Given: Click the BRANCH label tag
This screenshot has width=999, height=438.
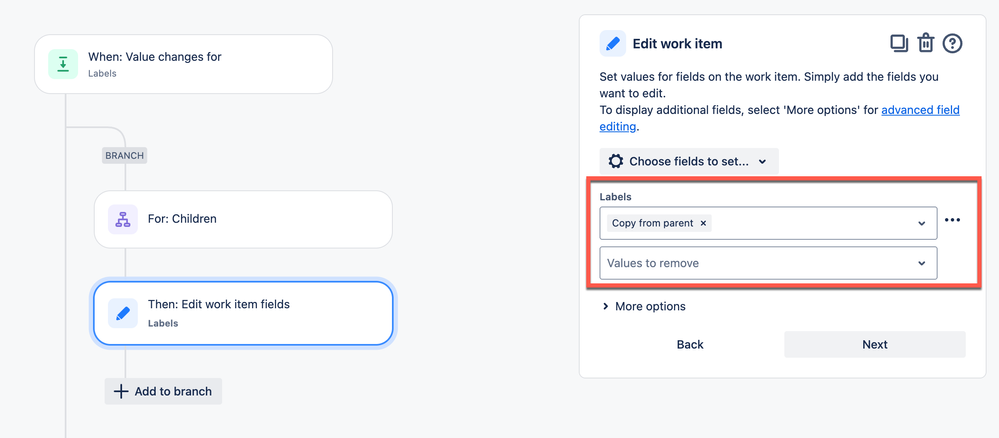Looking at the screenshot, I should coord(125,155).
